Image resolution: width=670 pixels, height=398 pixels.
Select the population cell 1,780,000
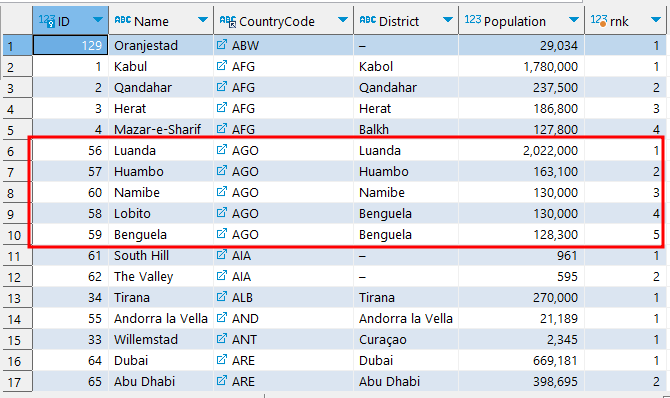pyautogui.click(x=522, y=66)
